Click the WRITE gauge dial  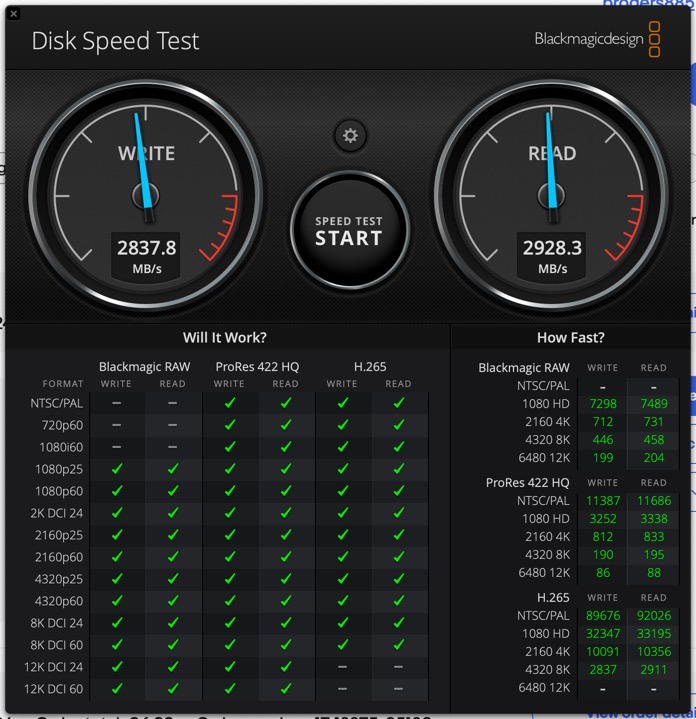coord(146,196)
